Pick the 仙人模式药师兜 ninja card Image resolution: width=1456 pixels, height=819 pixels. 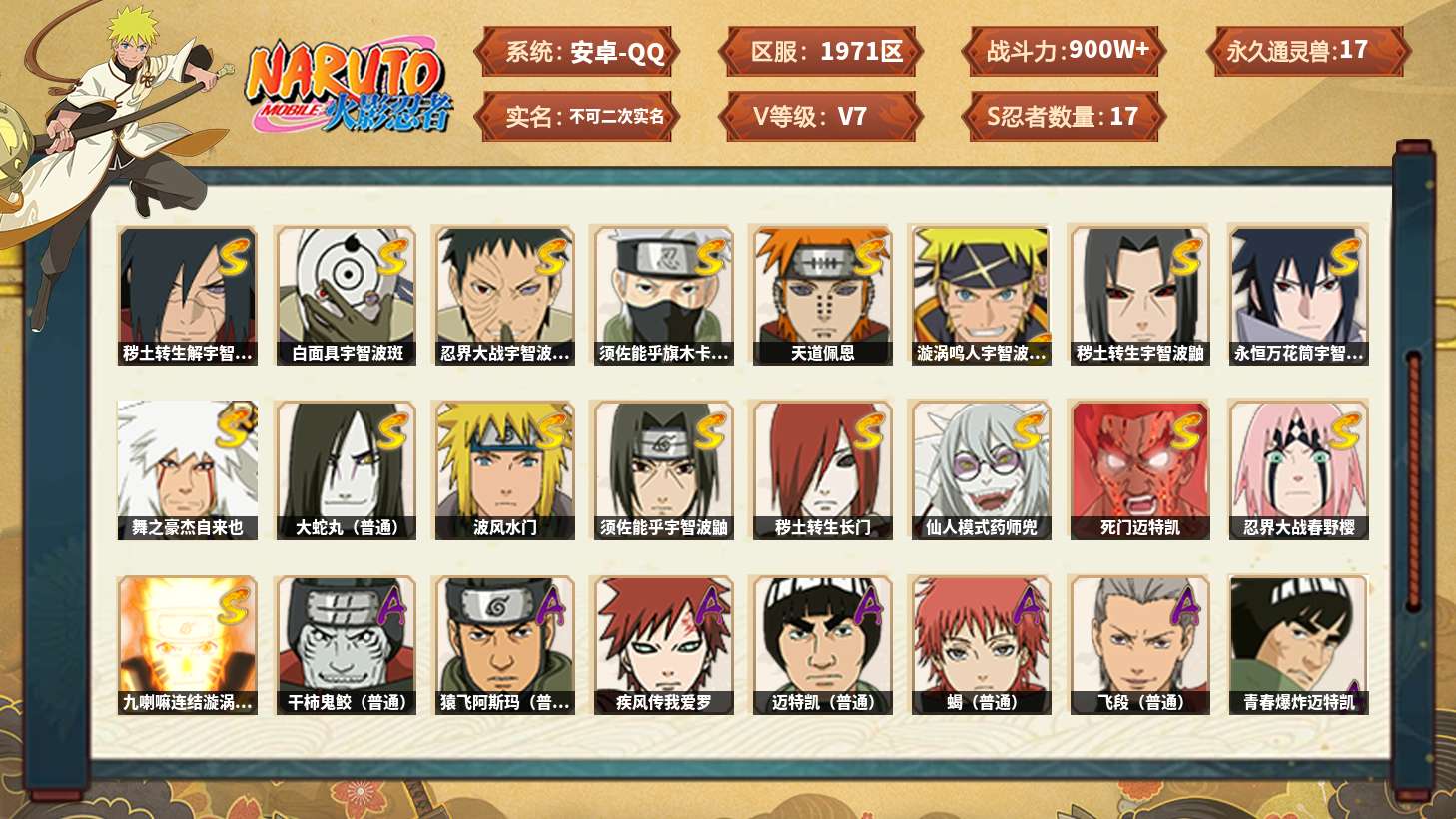(981, 470)
